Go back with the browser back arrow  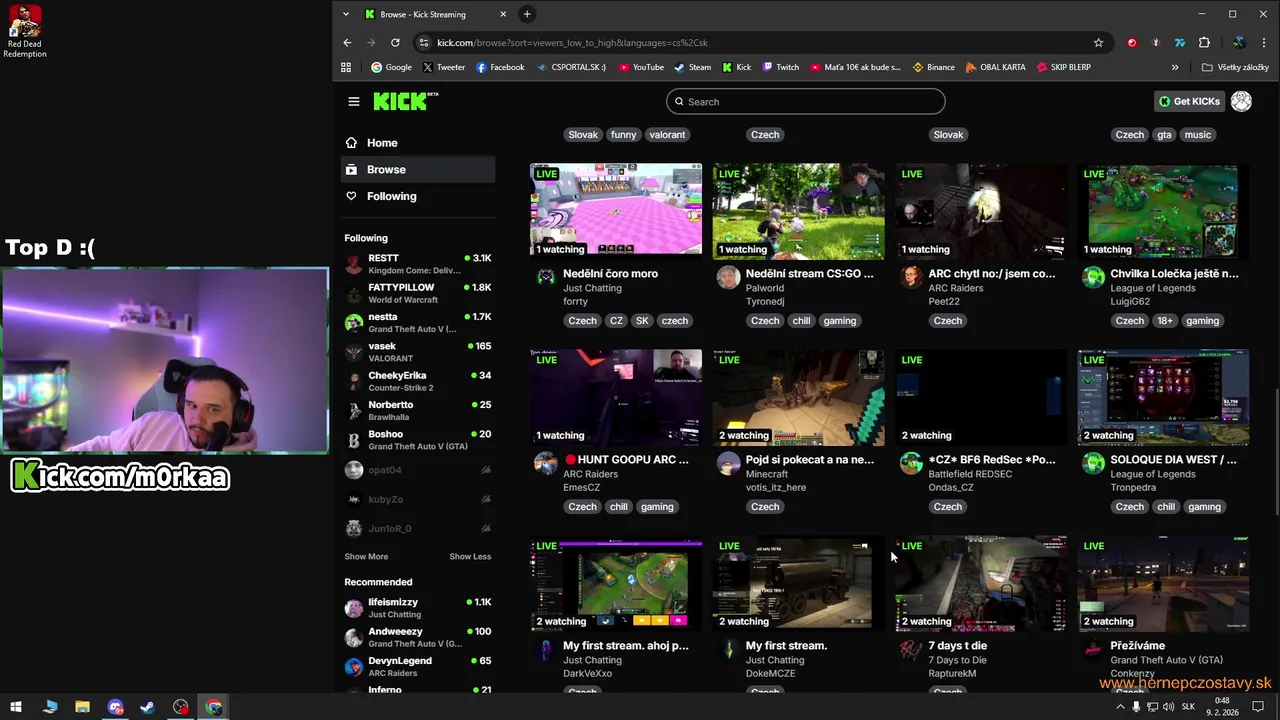click(347, 43)
